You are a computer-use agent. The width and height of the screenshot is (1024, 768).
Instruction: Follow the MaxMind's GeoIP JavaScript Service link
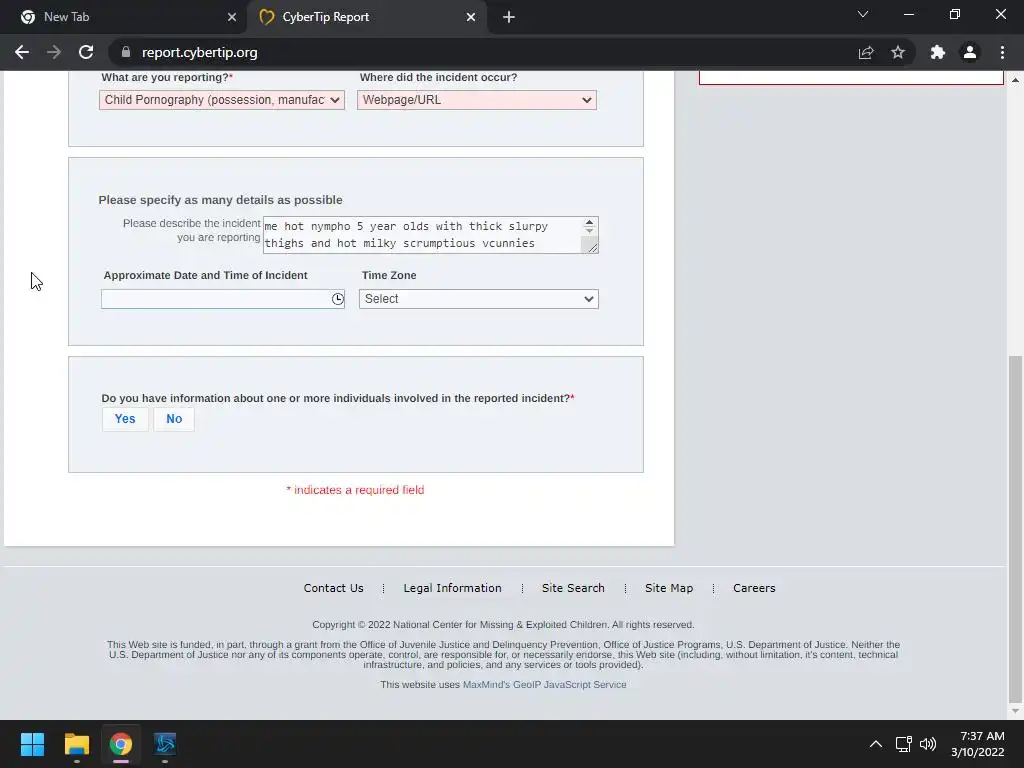click(545, 684)
